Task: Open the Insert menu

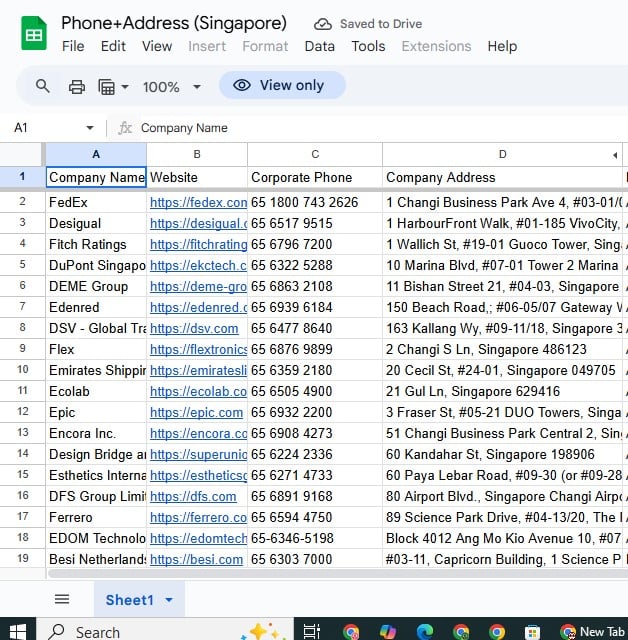Action: pos(207,46)
